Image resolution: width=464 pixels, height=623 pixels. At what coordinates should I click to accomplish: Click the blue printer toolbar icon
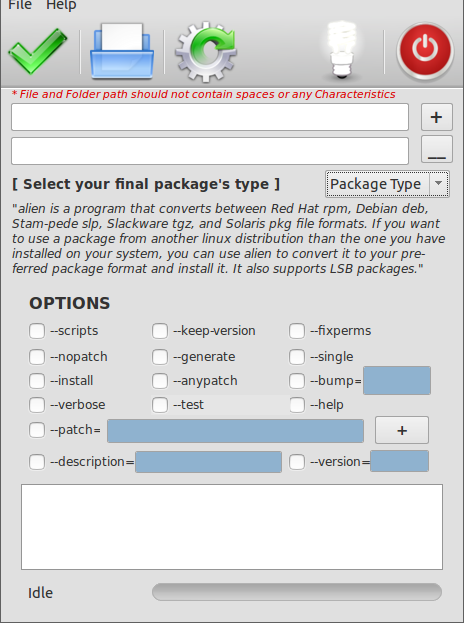122,51
